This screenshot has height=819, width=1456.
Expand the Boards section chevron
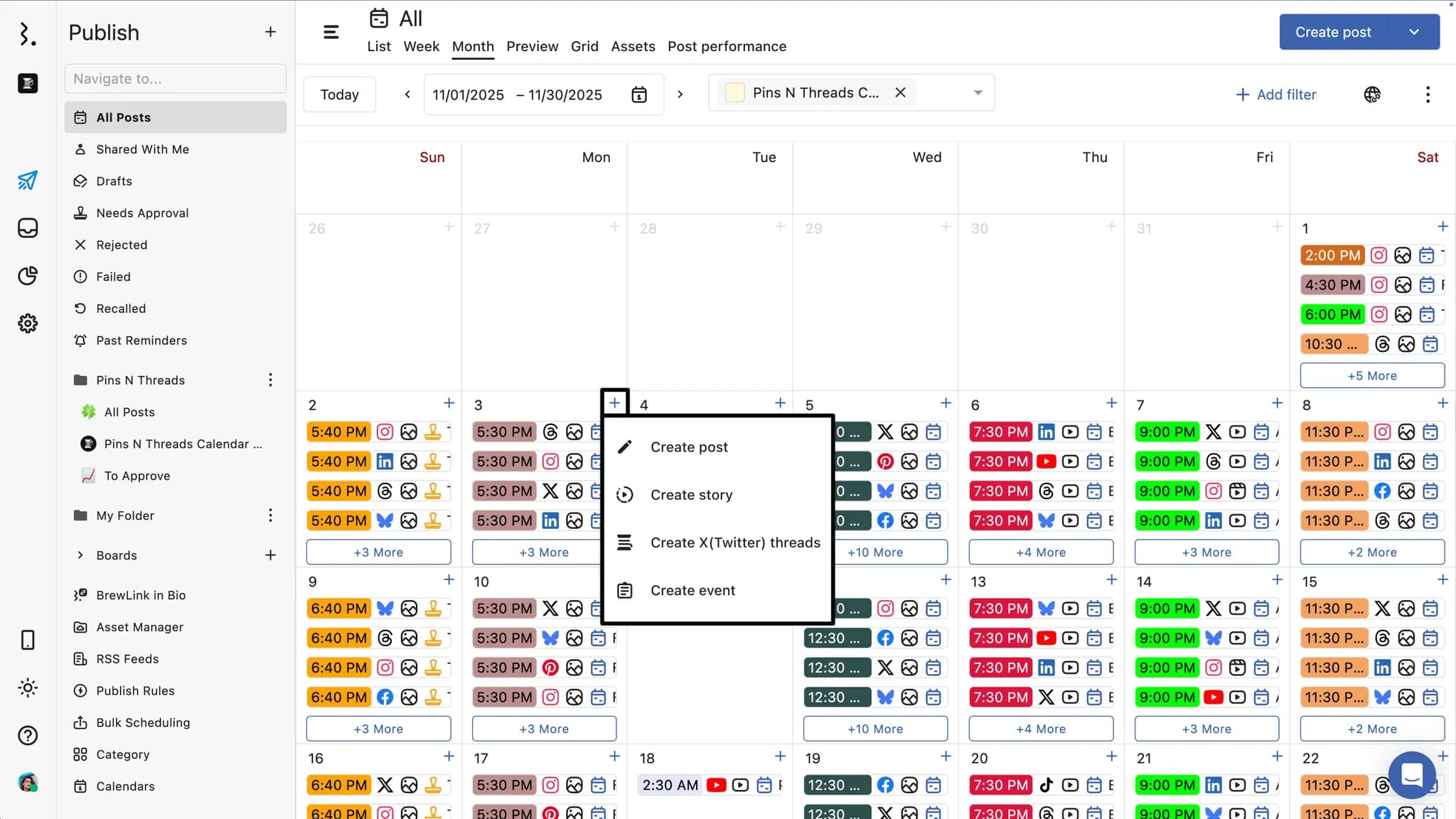coord(80,555)
